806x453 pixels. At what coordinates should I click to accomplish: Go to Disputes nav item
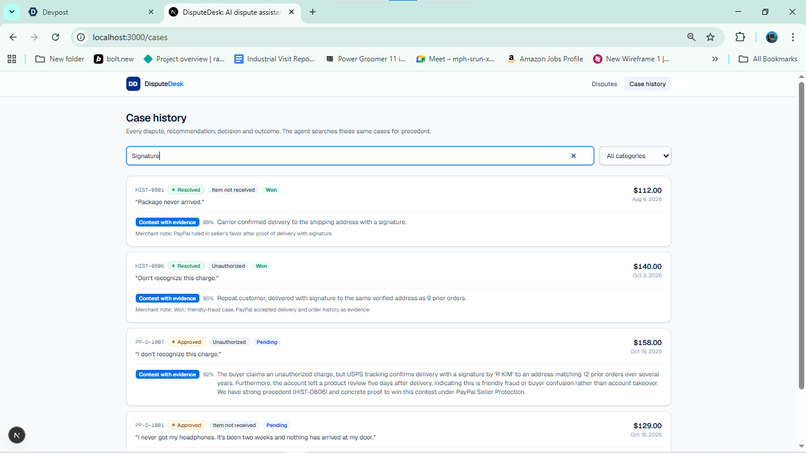604,84
